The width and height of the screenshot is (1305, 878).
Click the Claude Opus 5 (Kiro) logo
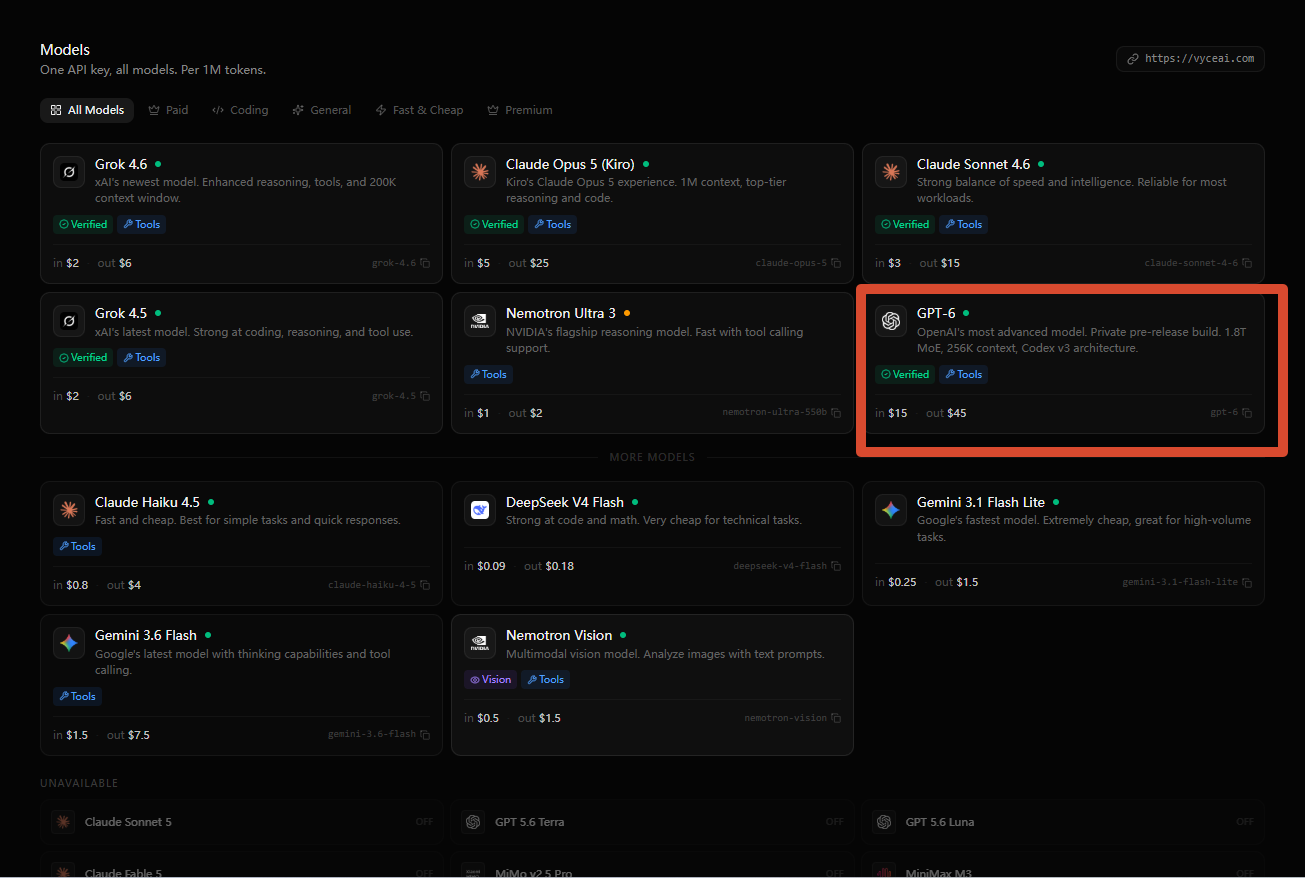480,172
